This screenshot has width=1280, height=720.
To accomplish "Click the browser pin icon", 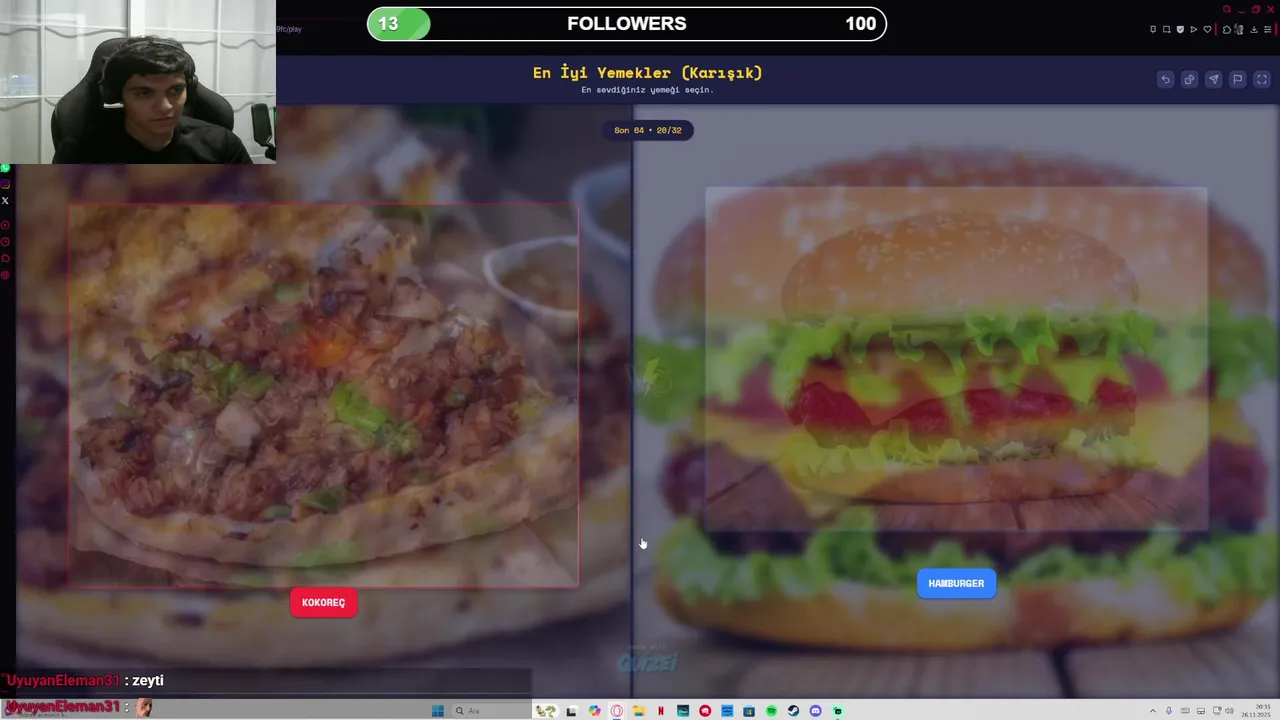I will [1153, 29].
